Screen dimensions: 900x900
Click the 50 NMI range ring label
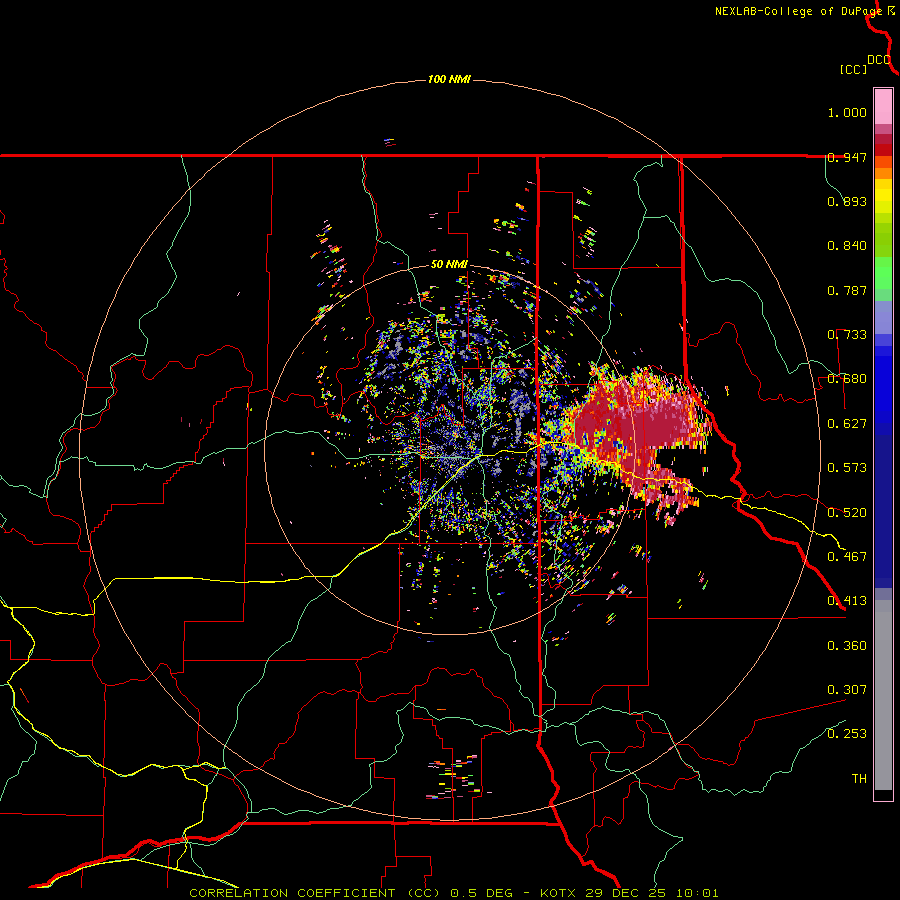(449, 265)
